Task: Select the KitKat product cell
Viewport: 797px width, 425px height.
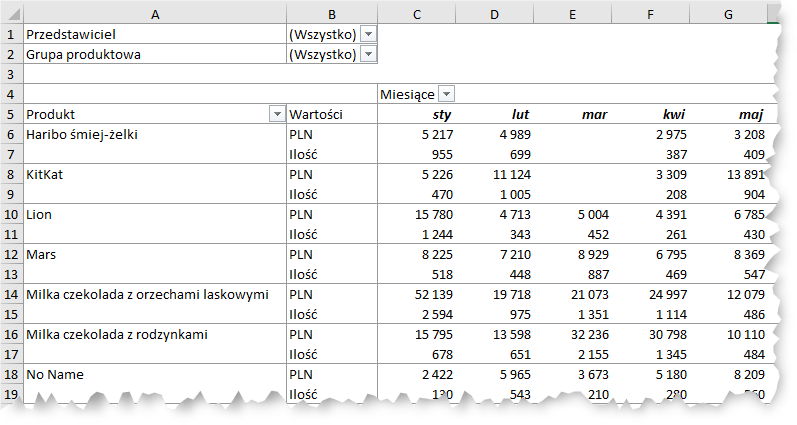Action: [x=155, y=174]
